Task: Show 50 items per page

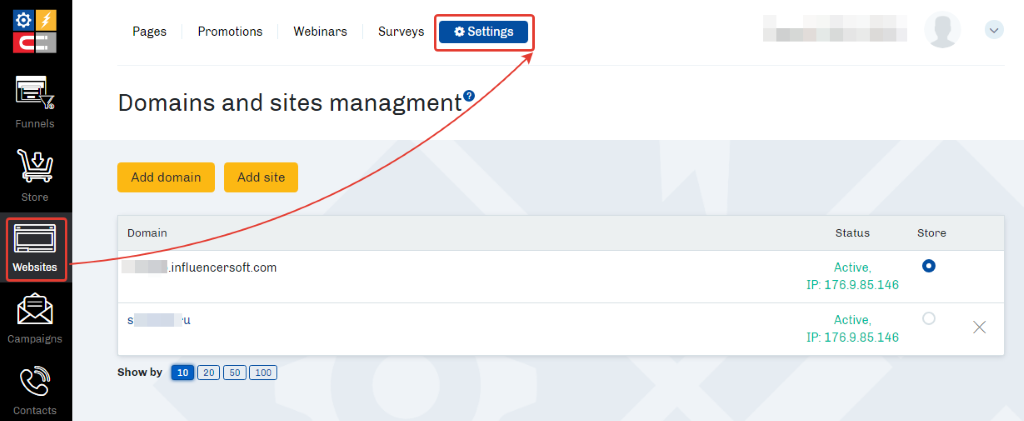Action: pyautogui.click(x=236, y=373)
